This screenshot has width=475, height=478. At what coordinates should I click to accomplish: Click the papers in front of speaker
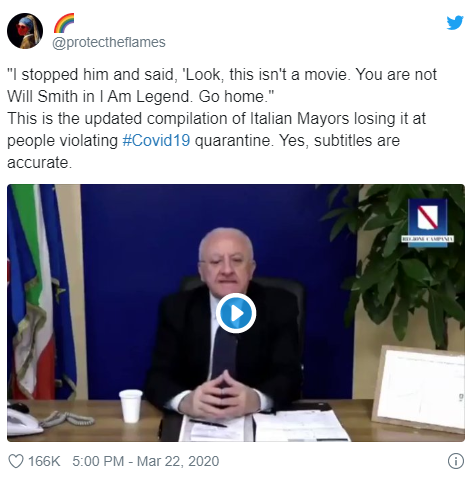(x=265, y=426)
